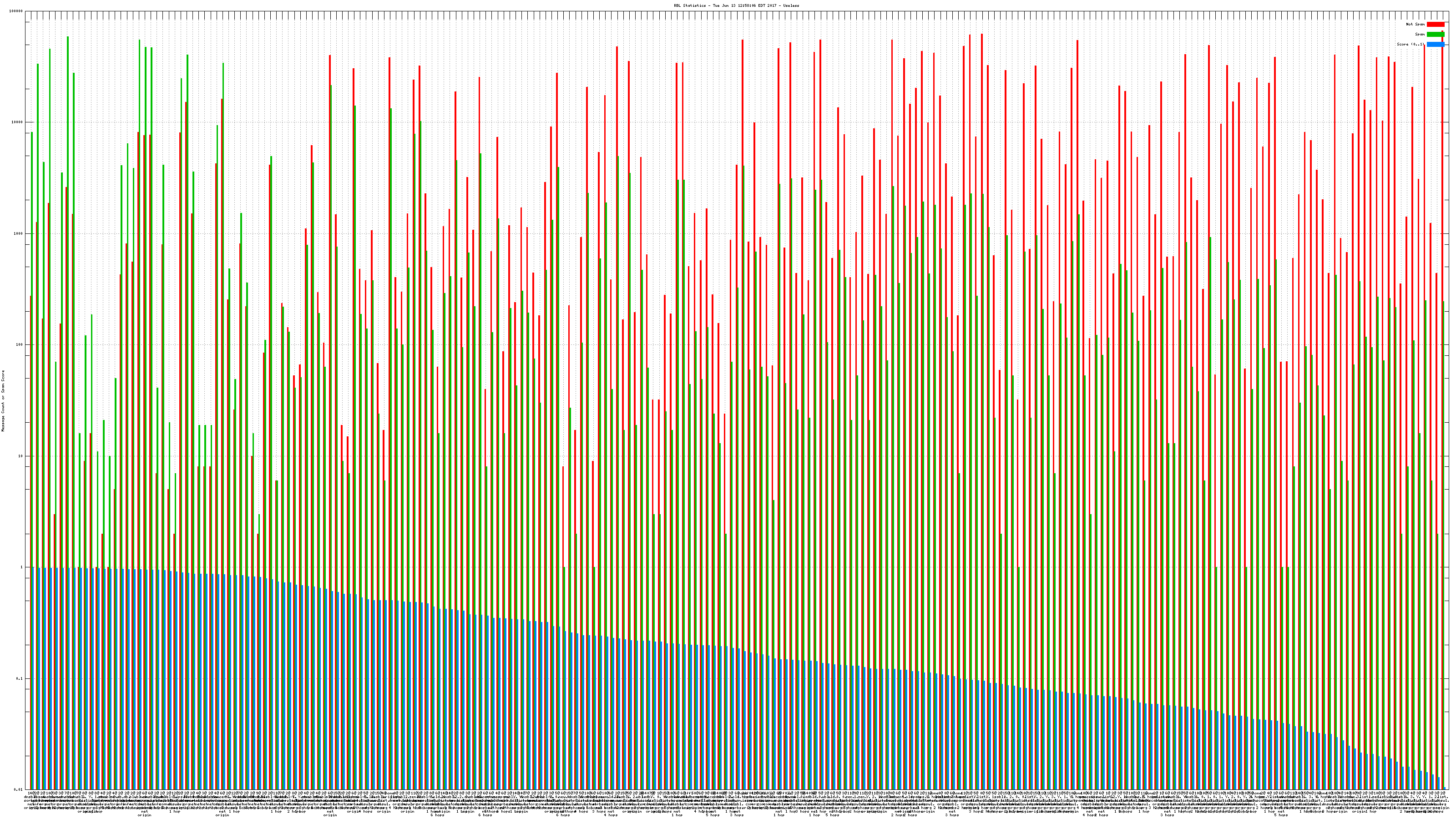Select the 'Score (0..1)' legend label
The image size is (1456, 819).
(1411, 44)
